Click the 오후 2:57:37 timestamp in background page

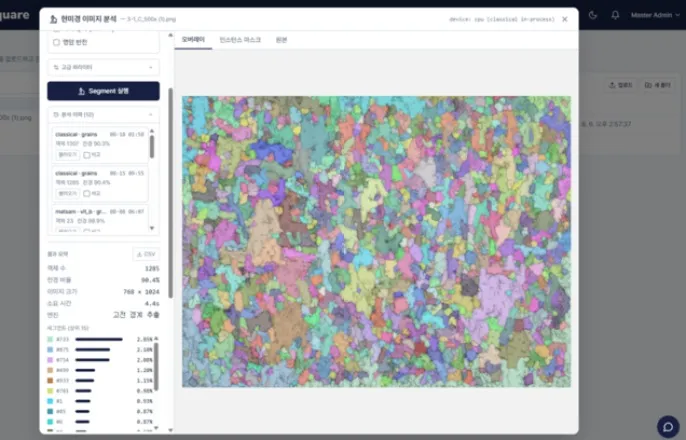(x=613, y=124)
